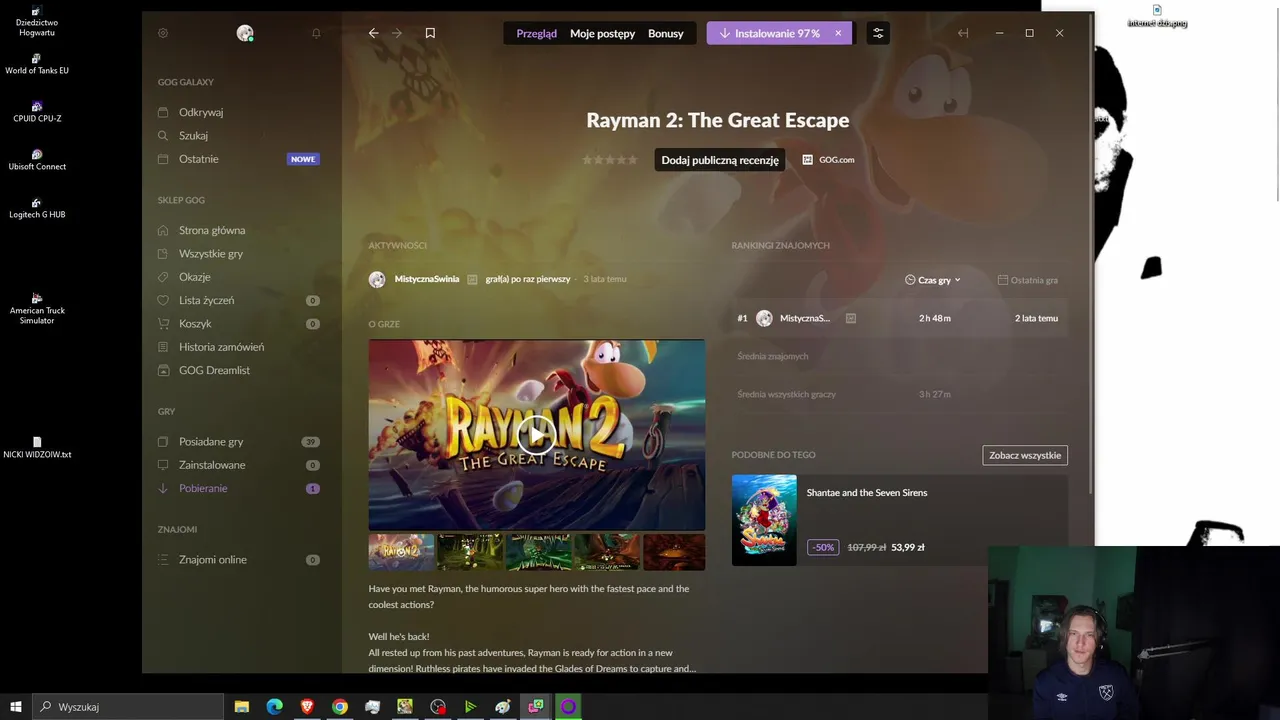Open the notifications bell

point(316,33)
